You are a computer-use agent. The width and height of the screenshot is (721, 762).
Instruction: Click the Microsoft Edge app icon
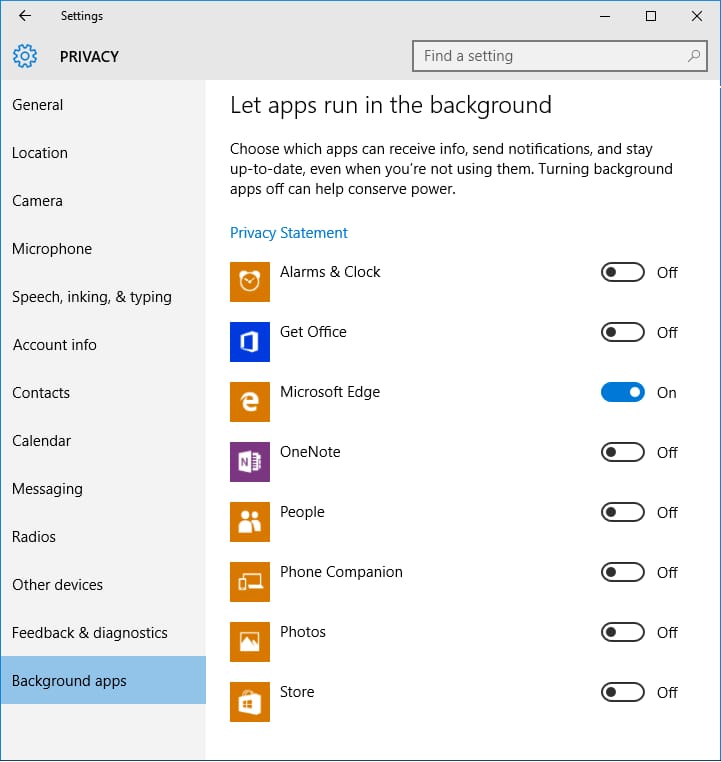250,402
